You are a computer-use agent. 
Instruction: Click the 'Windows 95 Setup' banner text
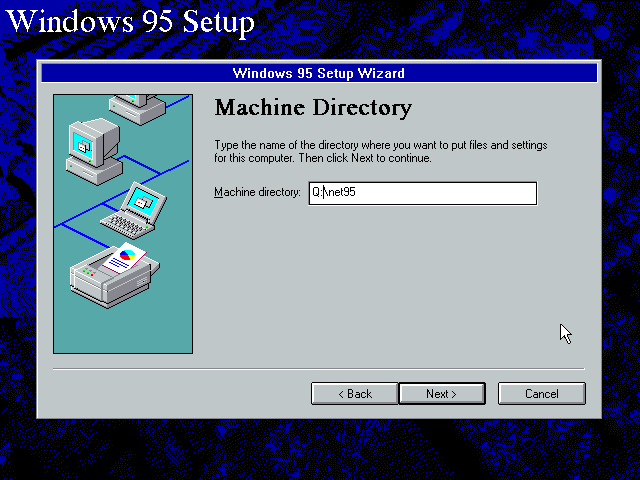130,22
